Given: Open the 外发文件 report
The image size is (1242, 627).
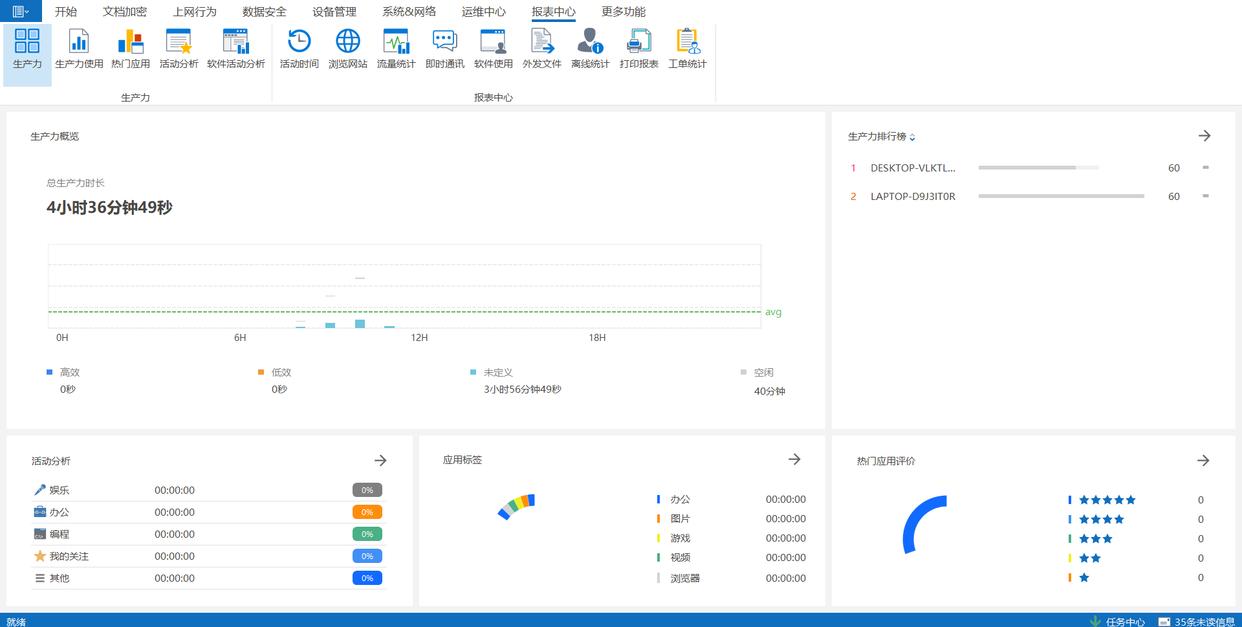Looking at the screenshot, I should point(542,48).
